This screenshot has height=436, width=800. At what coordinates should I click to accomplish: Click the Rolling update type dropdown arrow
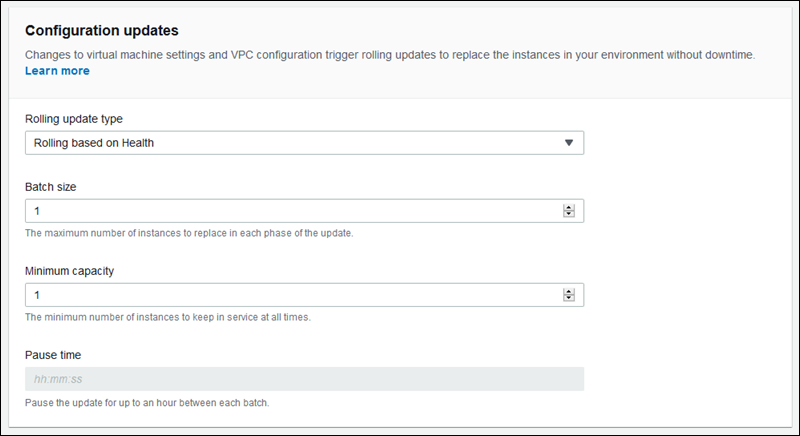click(x=568, y=143)
